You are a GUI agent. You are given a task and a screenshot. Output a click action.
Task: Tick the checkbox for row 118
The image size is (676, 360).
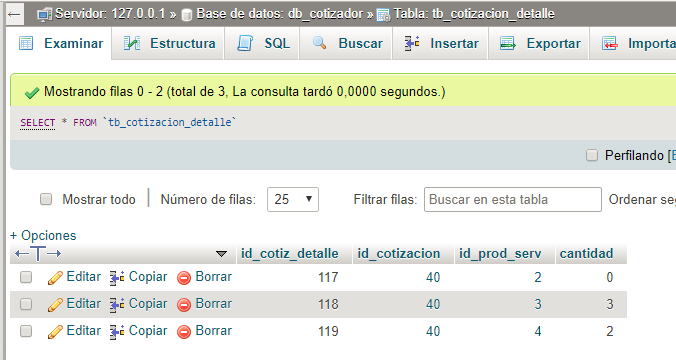pyautogui.click(x=26, y=304)
